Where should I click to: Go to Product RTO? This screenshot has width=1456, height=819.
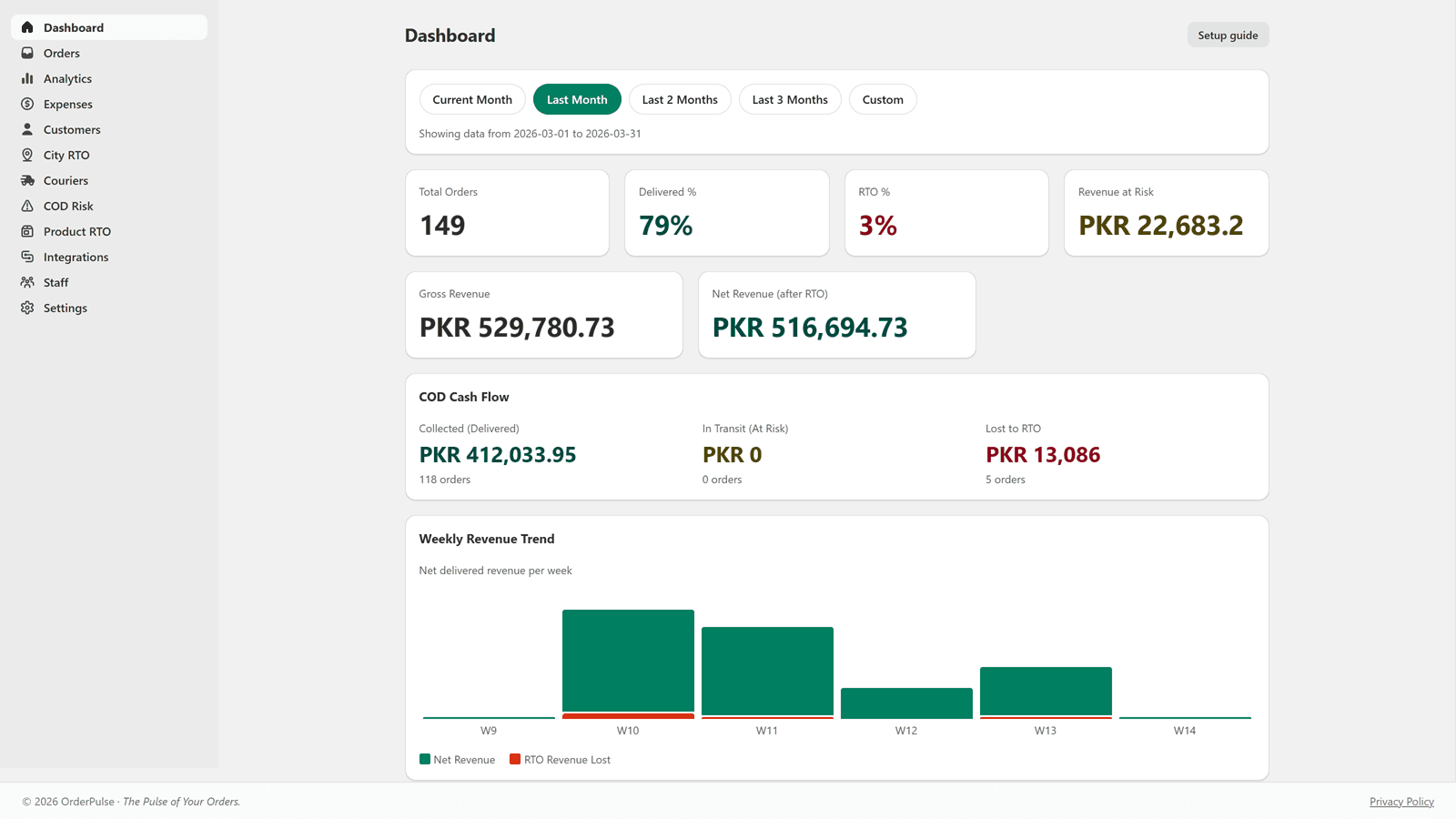pos(109,231)
